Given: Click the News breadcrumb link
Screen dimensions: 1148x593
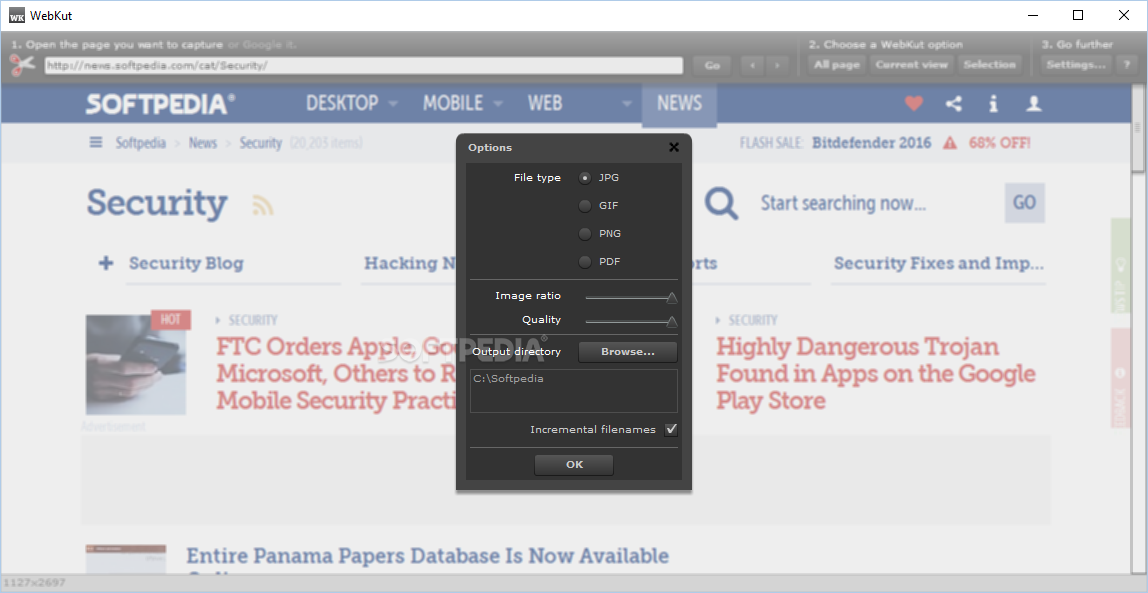Looking at the screenshot, I should [x=203, y=143].
